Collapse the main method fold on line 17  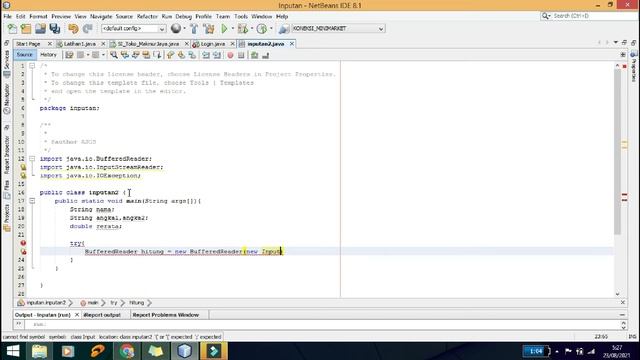coord(32,201)
